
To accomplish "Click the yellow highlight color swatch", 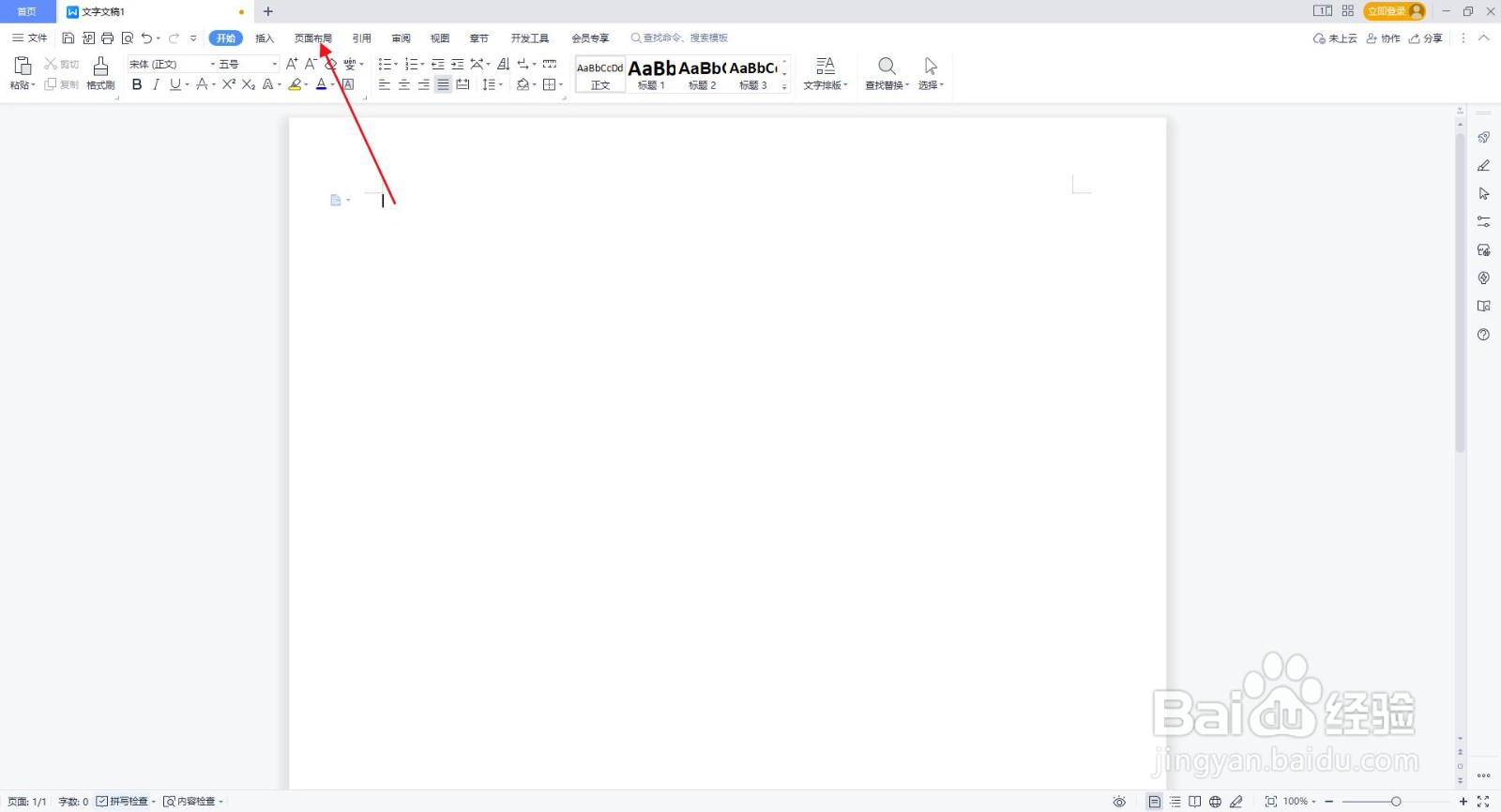I will [x=295, y=84].
